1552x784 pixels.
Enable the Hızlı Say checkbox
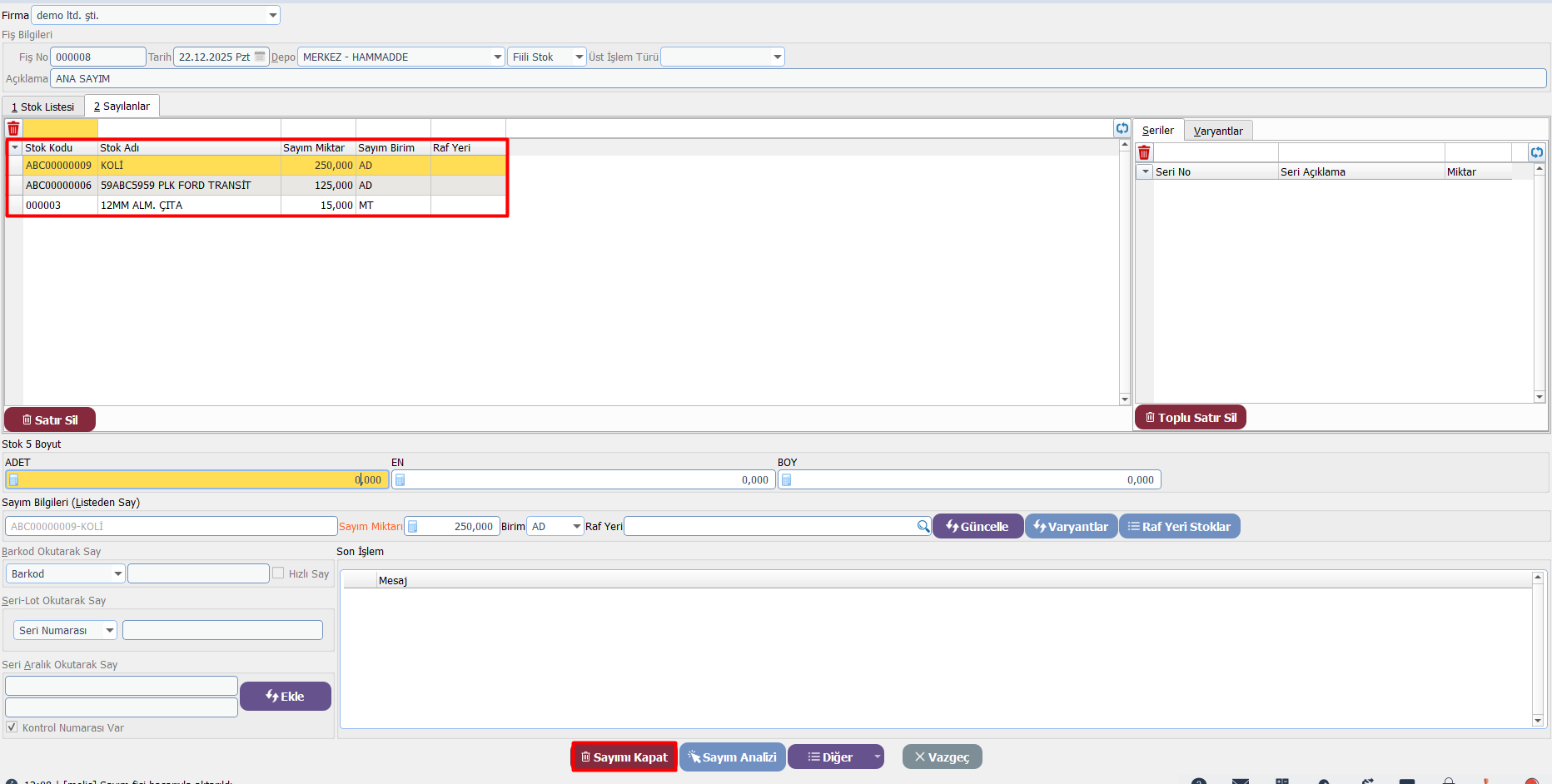pyautogui.click(x=278, y=573)
